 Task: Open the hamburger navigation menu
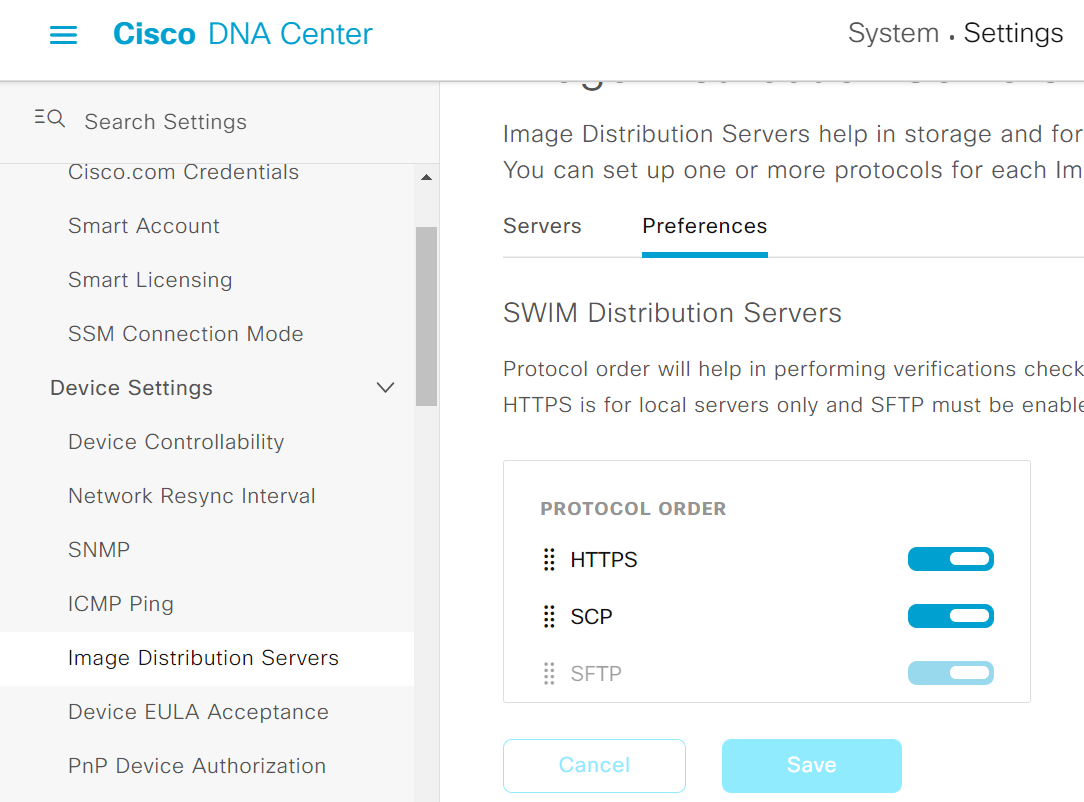click(x=63, y=35)
